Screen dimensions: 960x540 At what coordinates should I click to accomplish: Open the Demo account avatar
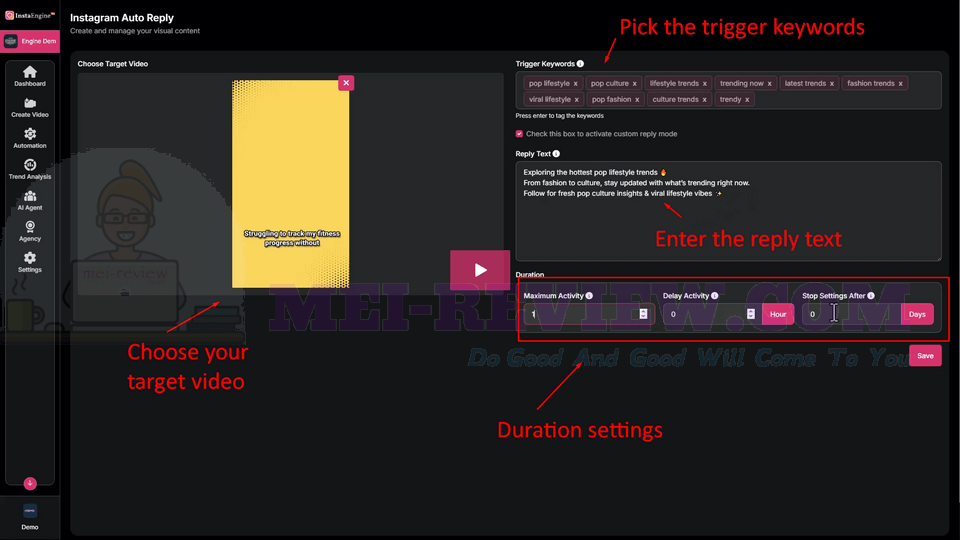tap(30, 511)
